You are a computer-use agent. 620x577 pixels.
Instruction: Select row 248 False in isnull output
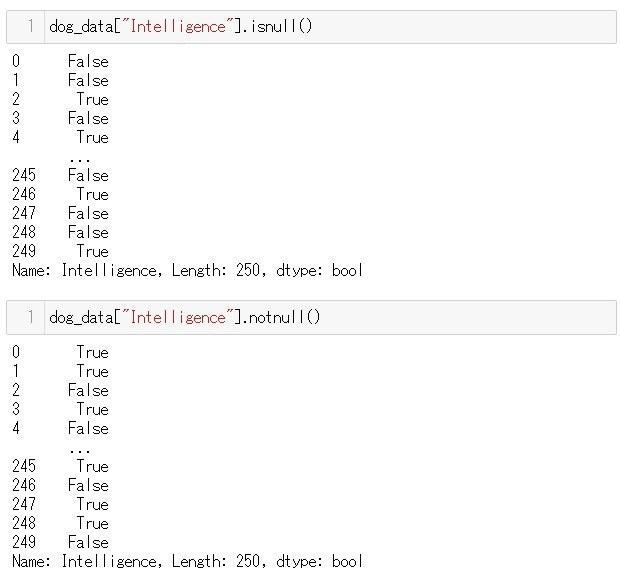pyautogui.click(x=60, y=232)
